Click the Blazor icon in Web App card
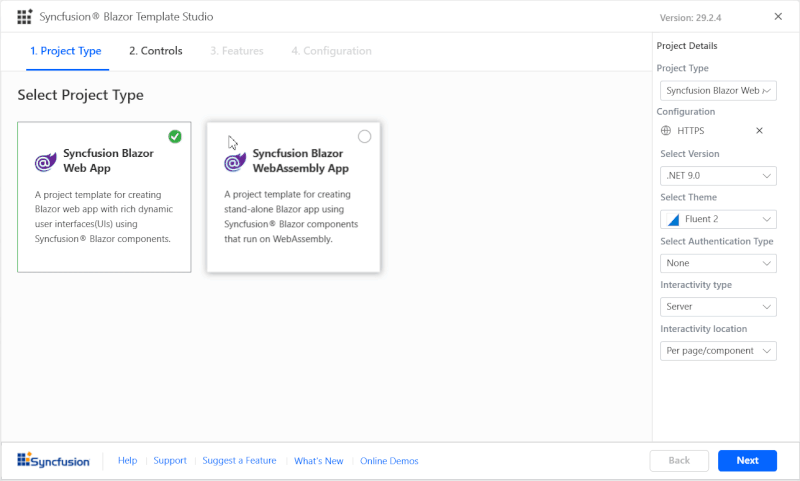 pos(45,162)
